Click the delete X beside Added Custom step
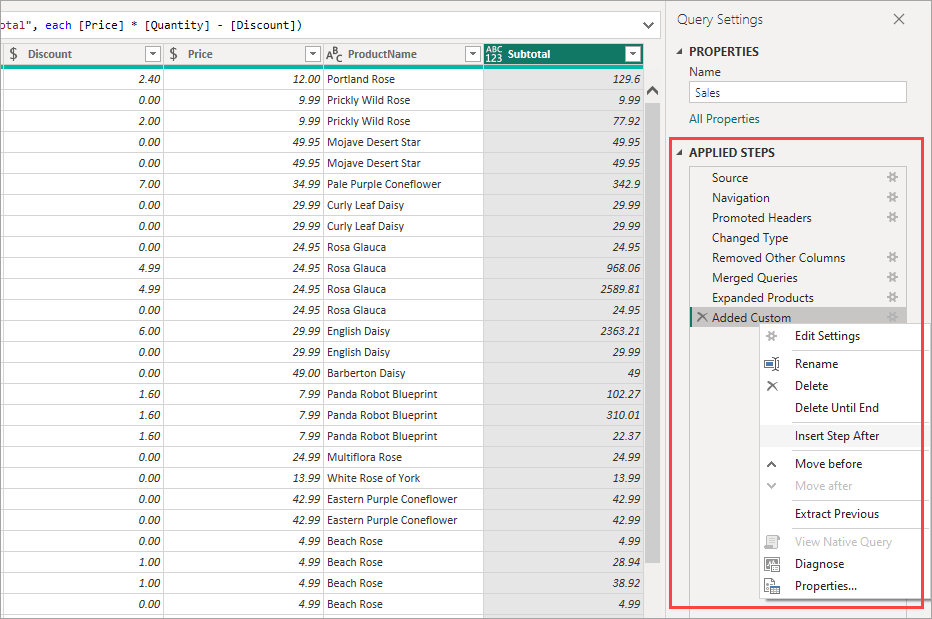 (x=702, y=317)
